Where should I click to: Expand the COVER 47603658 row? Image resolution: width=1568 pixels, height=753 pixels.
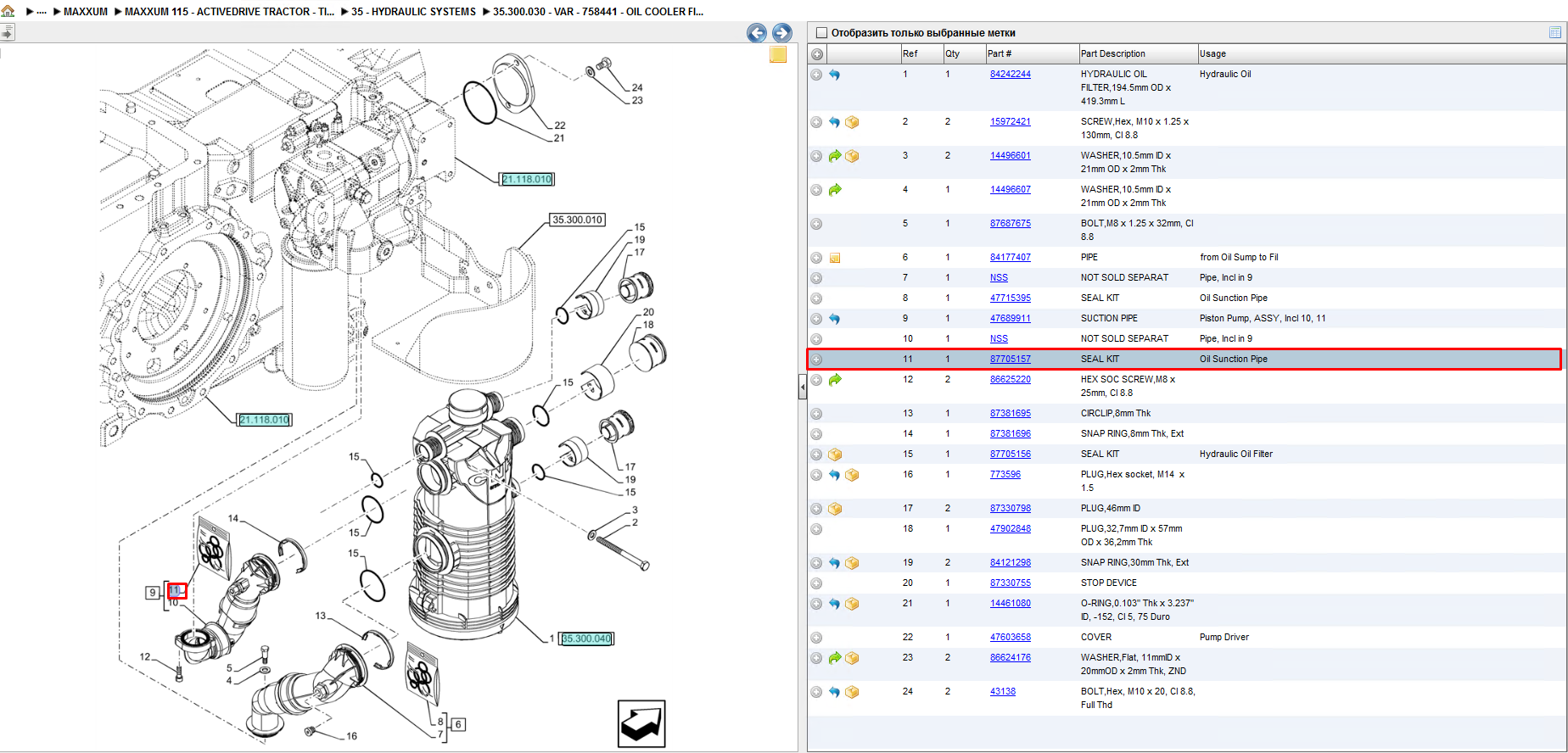click(x=816, y=638)
